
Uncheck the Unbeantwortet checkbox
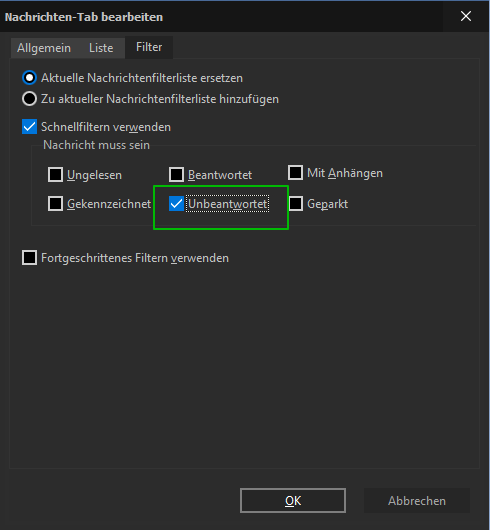[176, 203]
